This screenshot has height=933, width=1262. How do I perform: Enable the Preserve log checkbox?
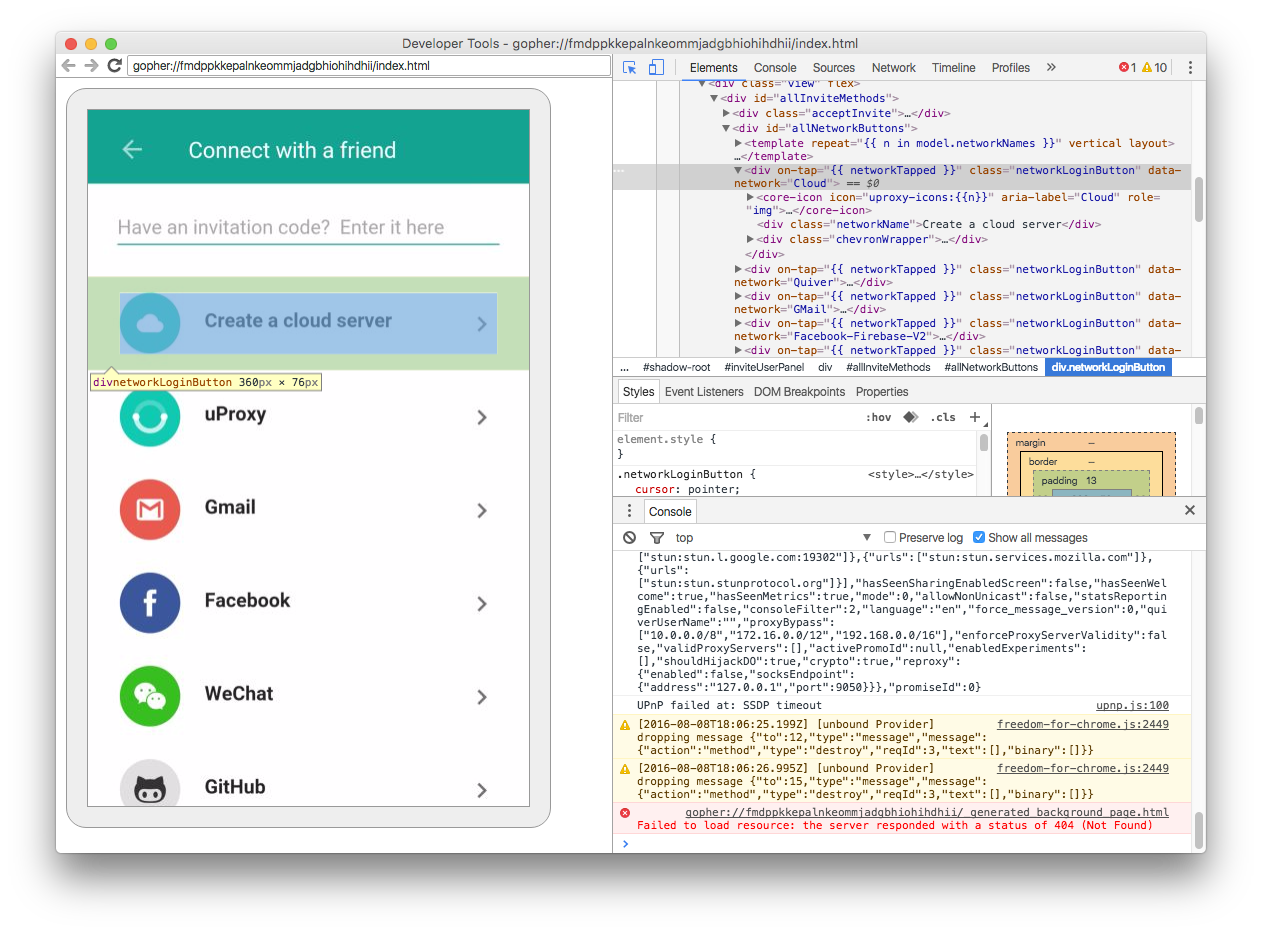889,537
